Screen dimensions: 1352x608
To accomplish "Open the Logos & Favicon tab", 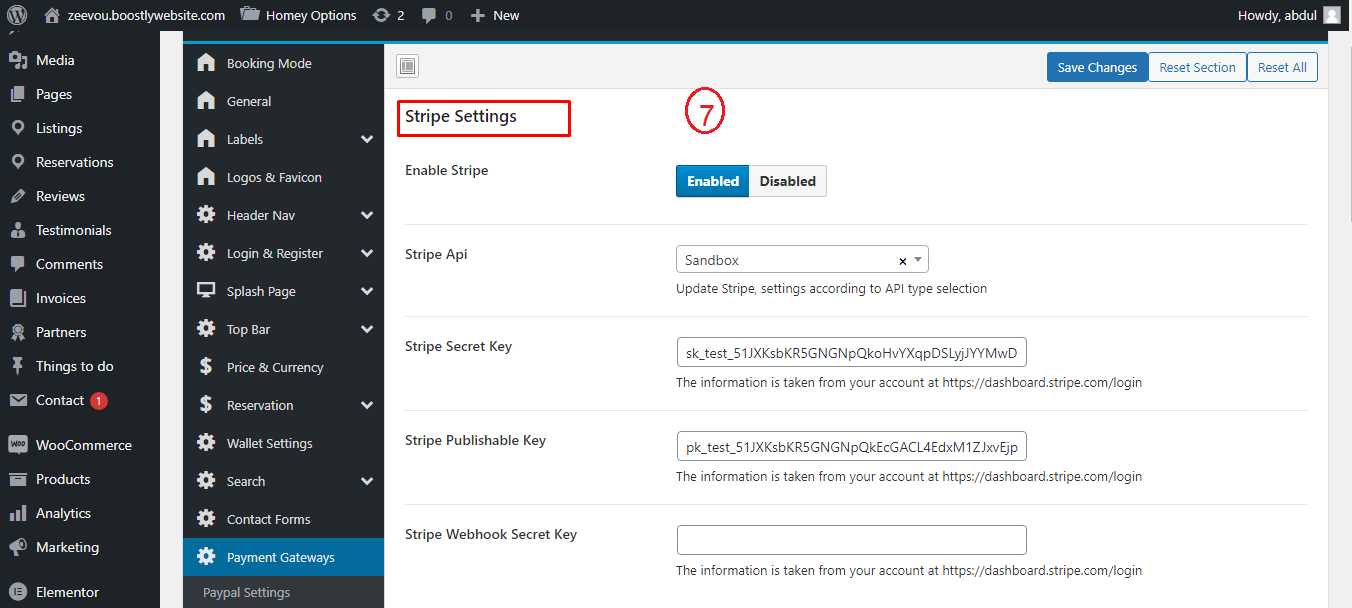I will point(283,177).
